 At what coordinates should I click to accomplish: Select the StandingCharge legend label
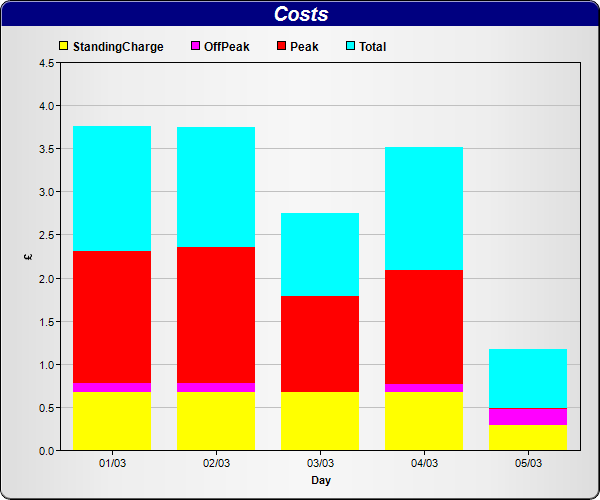coord(118,47)
